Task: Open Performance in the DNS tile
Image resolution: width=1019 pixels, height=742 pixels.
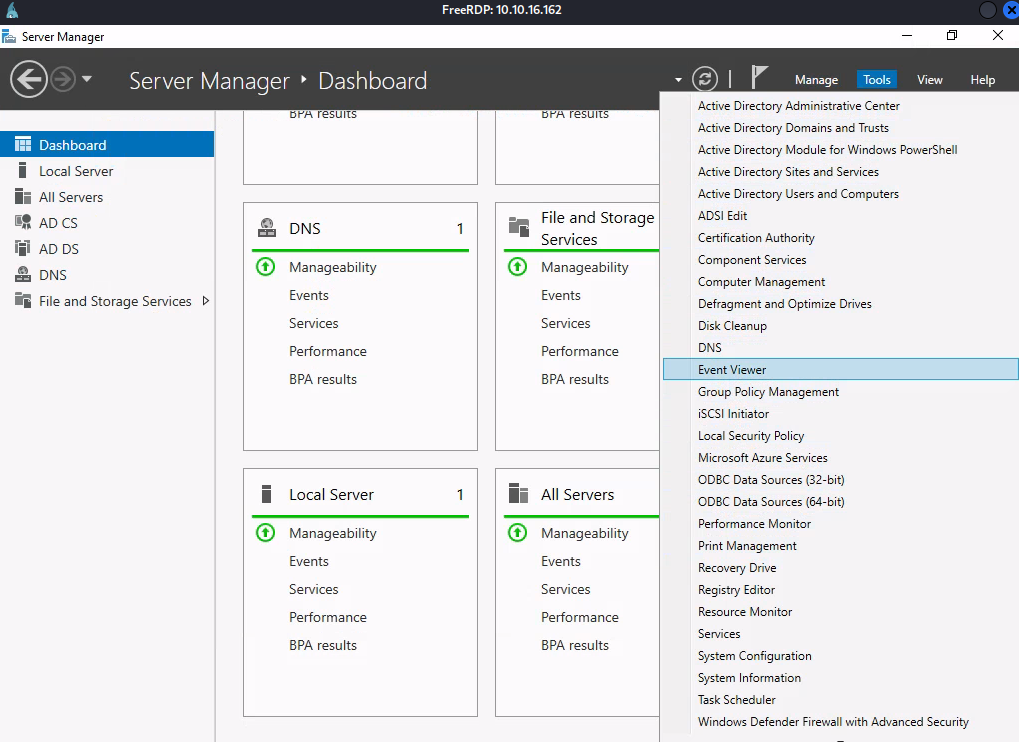Action: tap(328, 351)
